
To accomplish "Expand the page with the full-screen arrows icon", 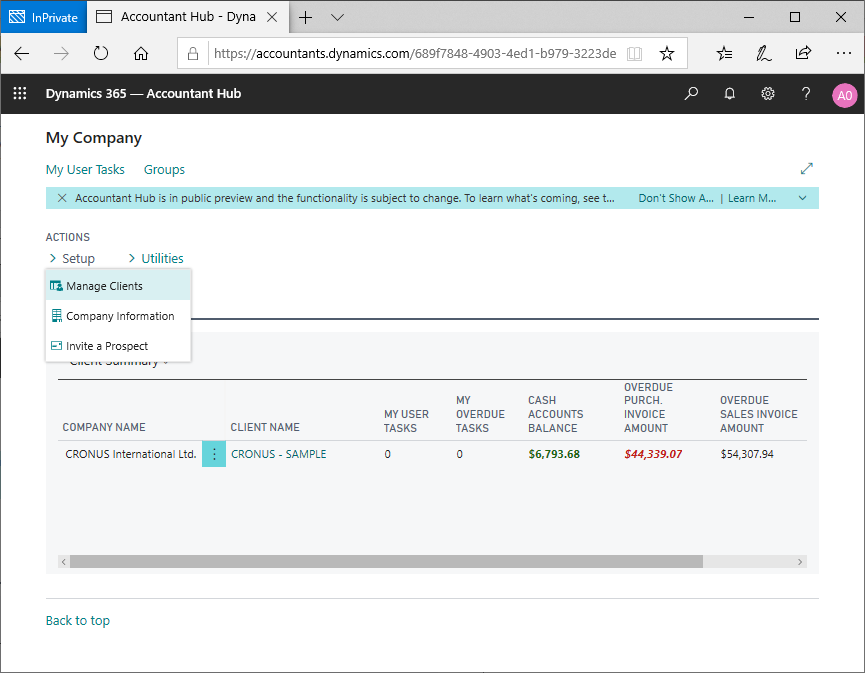I will 807,169.
